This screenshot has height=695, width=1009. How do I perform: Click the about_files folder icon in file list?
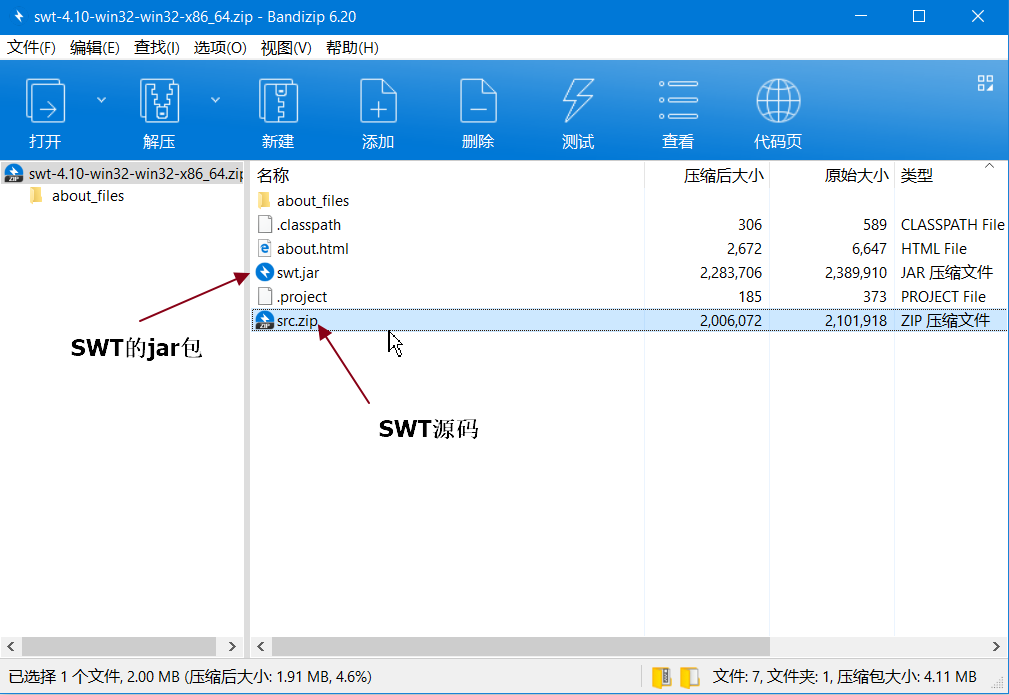coord(264,200)
